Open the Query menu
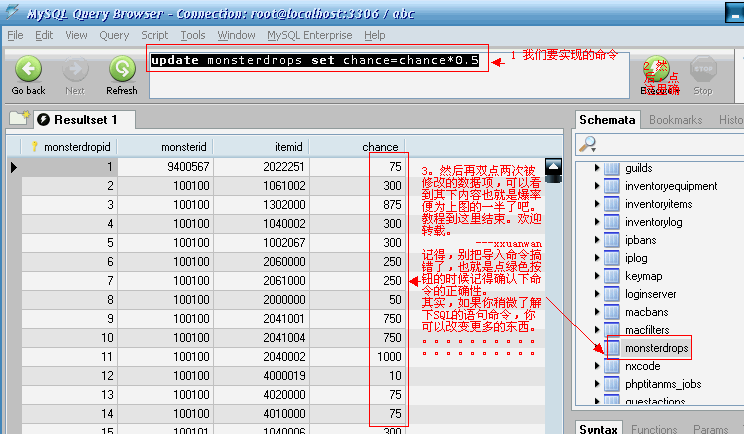Image resolution: width=744 pixels, height=434 pixels. coord(114,35)
